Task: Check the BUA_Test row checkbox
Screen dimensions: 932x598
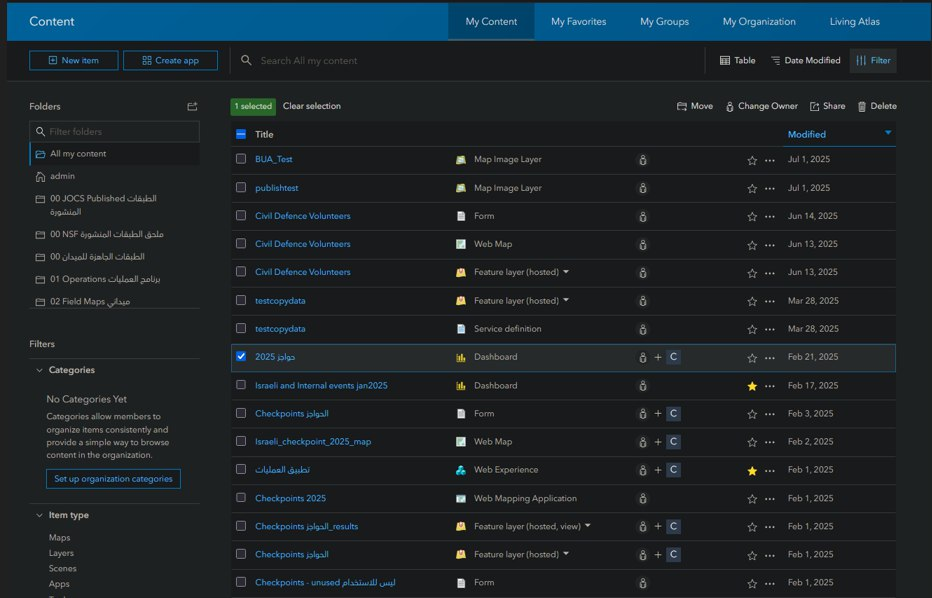Action: (241, 159)
